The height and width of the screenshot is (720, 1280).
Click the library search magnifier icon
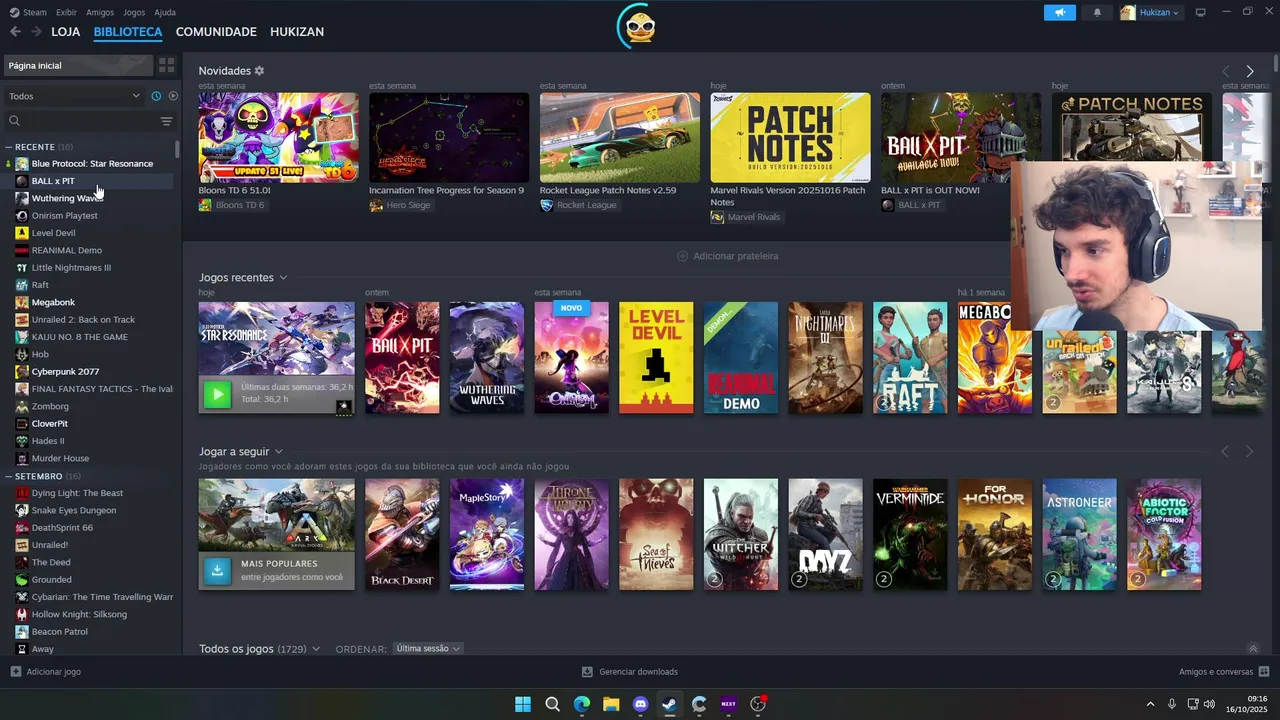(14, 121)
